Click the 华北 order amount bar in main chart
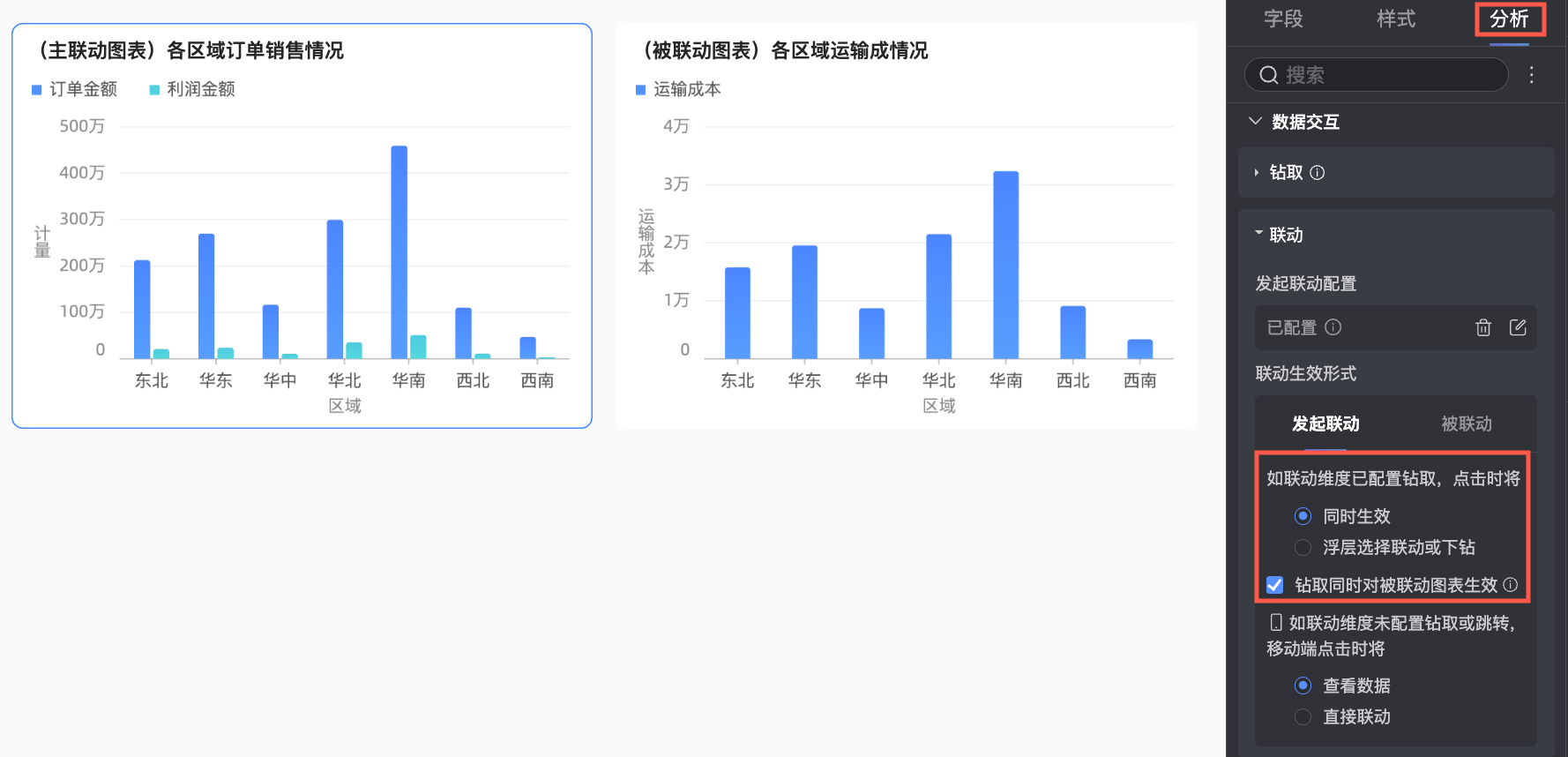Image resolution: width=1568 pixels, height=757 pixels. [335, 289]
